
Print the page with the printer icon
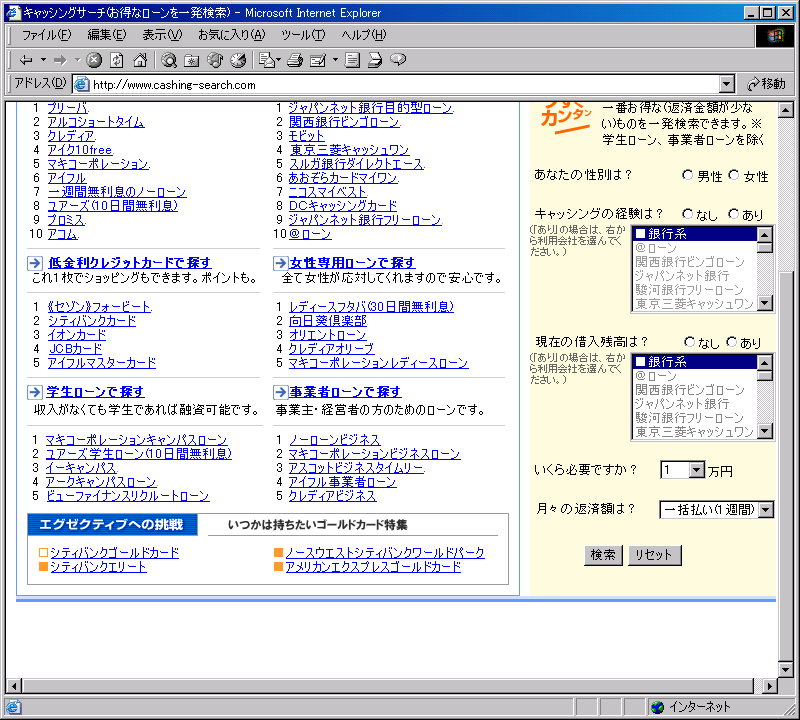(295, 60)
